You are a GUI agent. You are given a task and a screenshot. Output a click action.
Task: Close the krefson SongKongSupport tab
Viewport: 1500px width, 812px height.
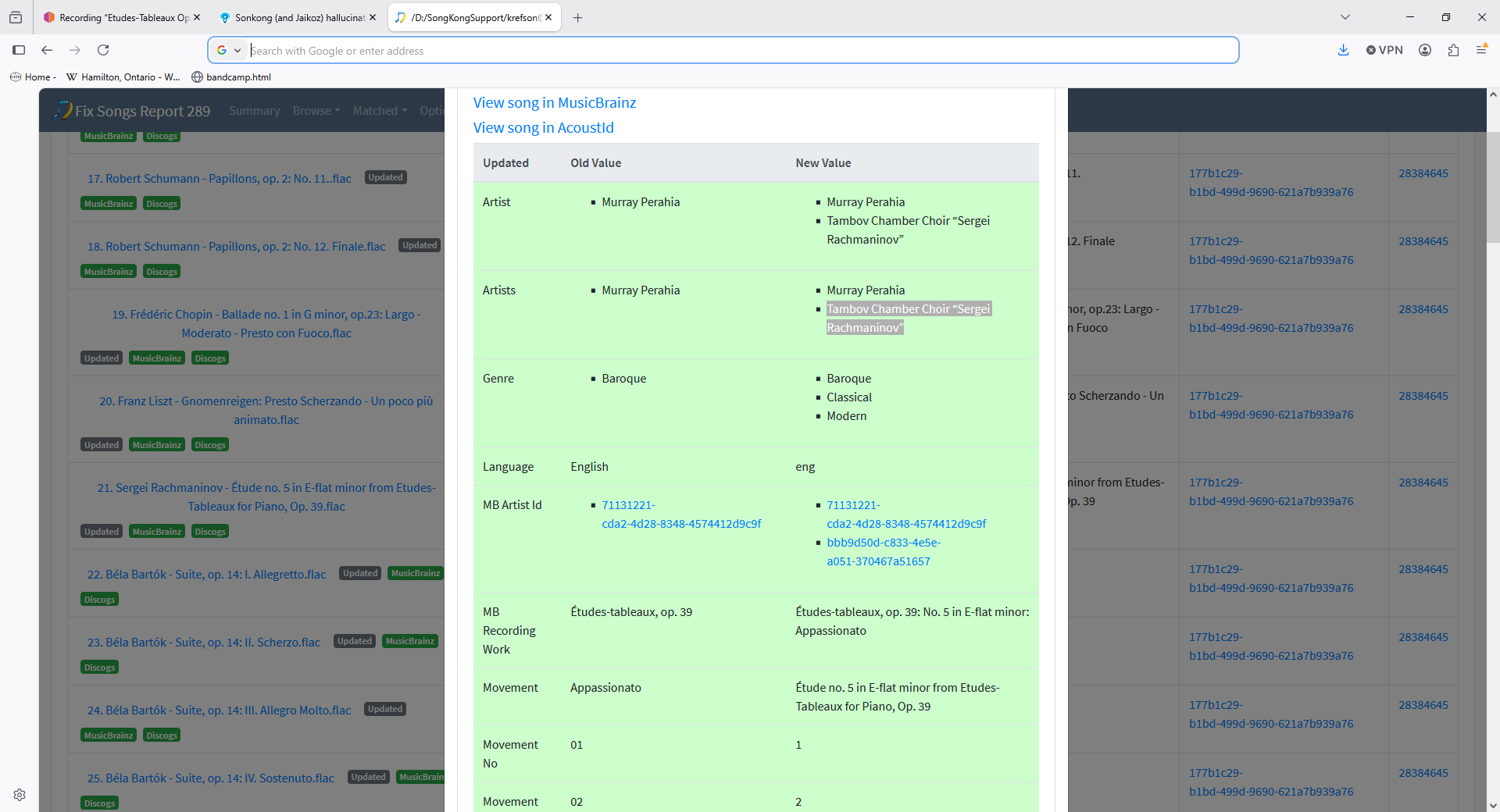coord(548,17)
